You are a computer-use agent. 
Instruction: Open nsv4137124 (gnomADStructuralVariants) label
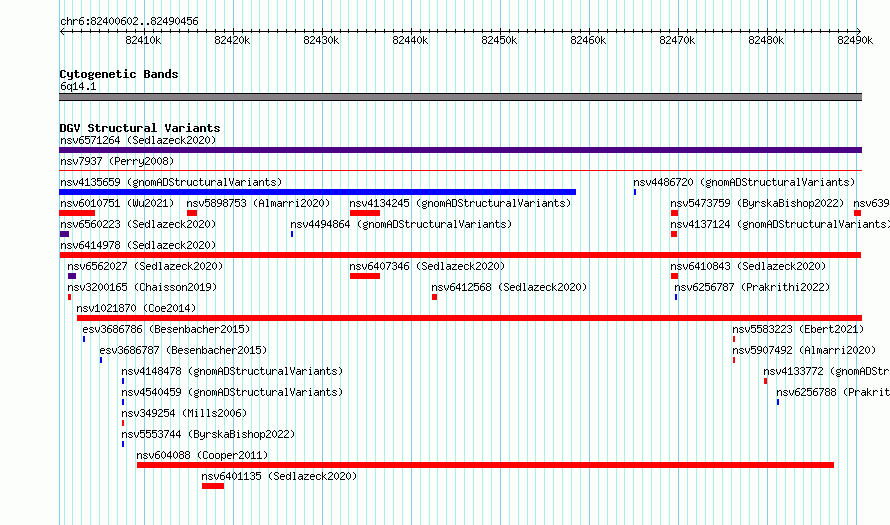(780, 224)
